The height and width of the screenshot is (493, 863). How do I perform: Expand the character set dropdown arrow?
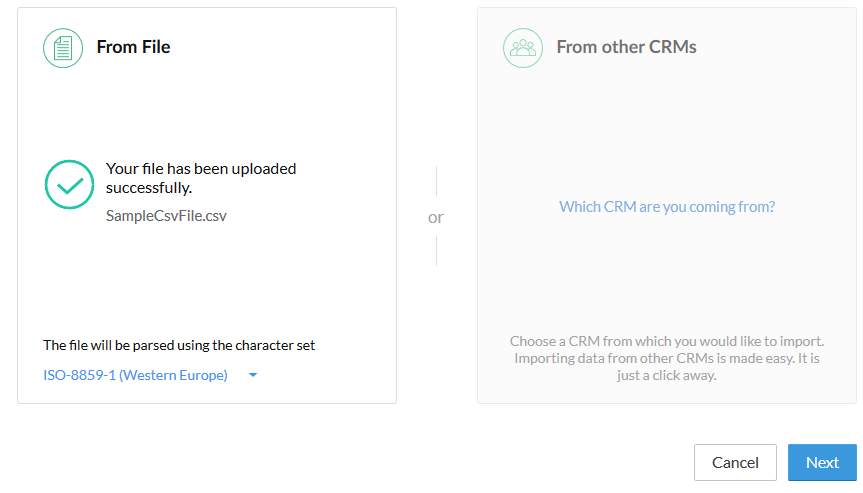pyautogui.click(x=253, y=375)
